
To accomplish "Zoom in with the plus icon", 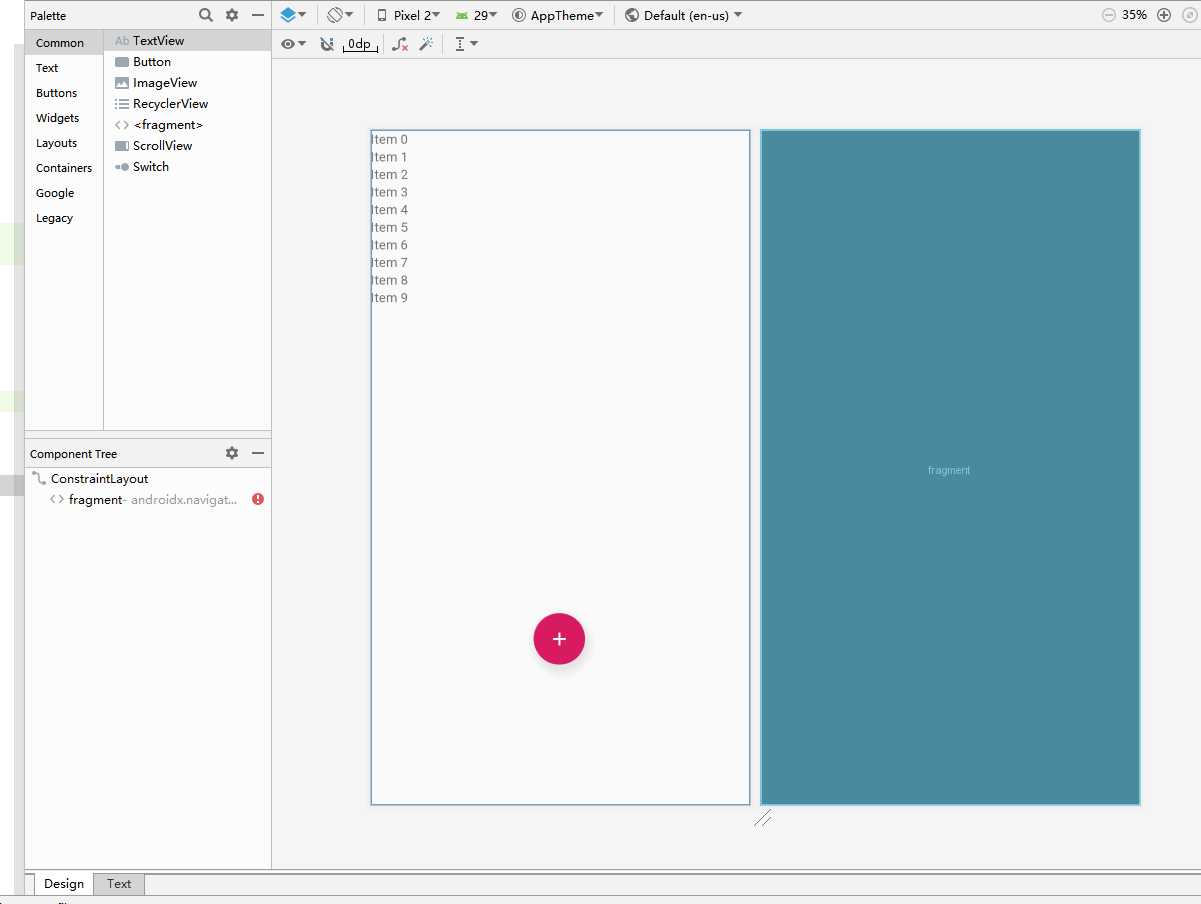I will point(1164,15).
